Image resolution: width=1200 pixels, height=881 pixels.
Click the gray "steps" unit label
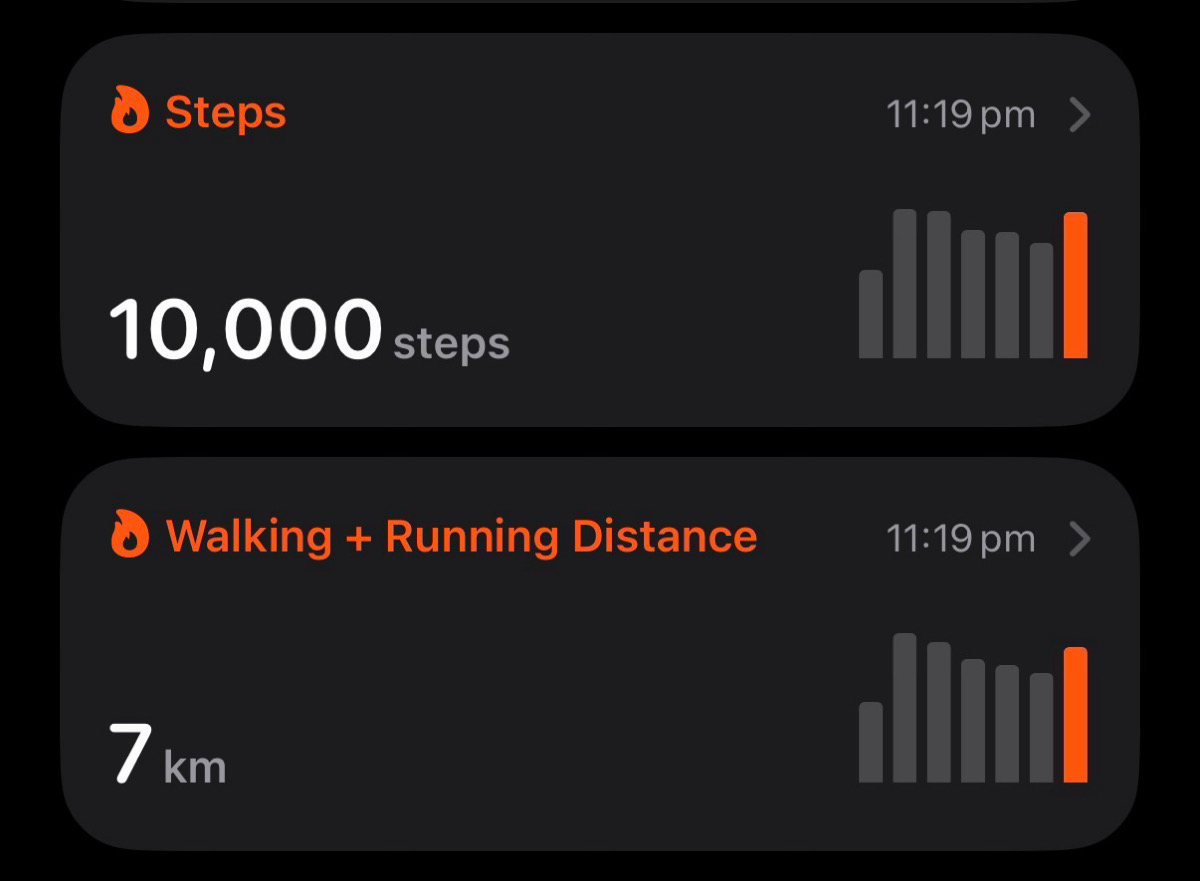click(451, 344)
